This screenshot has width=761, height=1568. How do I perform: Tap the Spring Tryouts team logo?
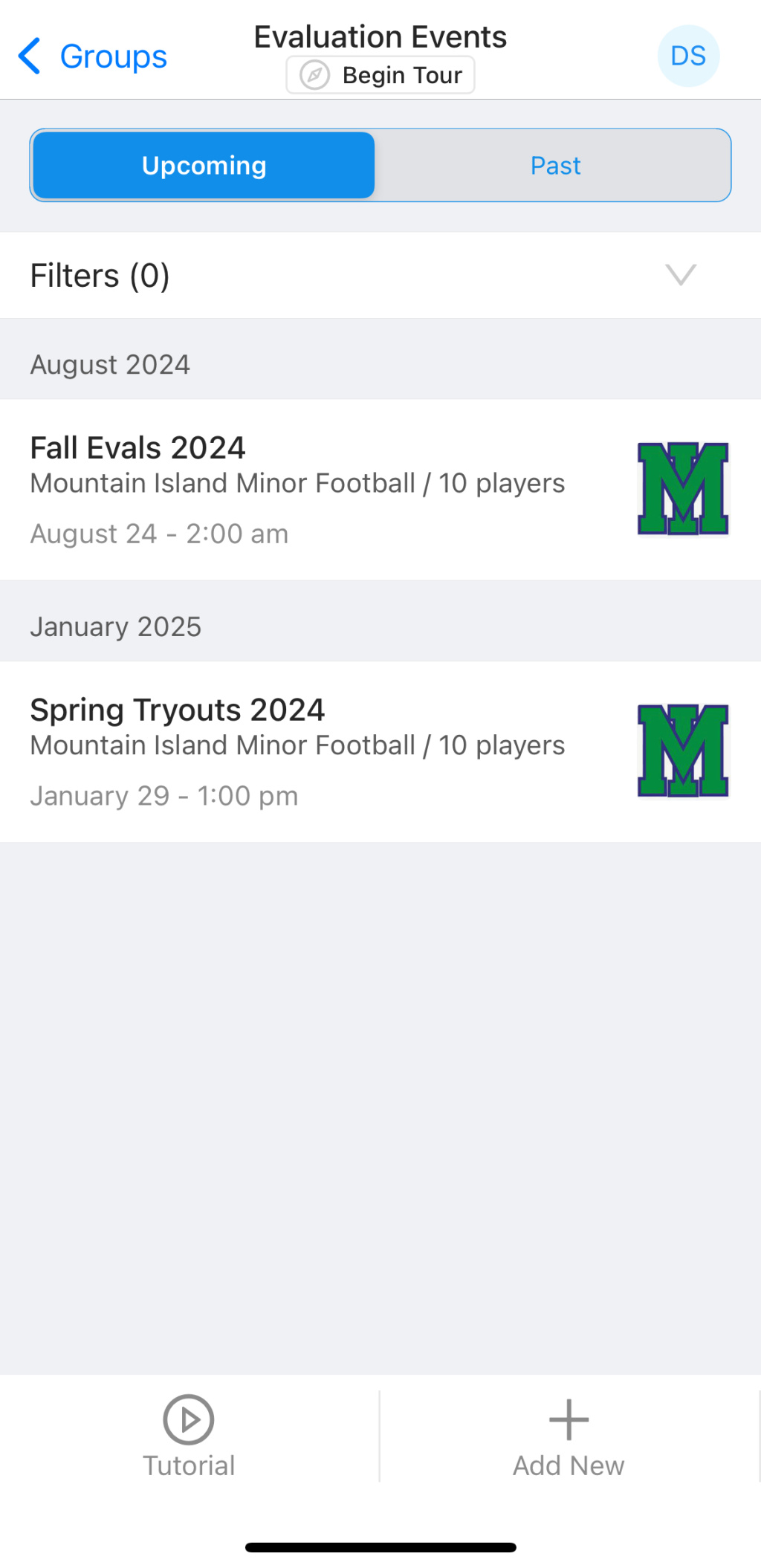point(683,751)
